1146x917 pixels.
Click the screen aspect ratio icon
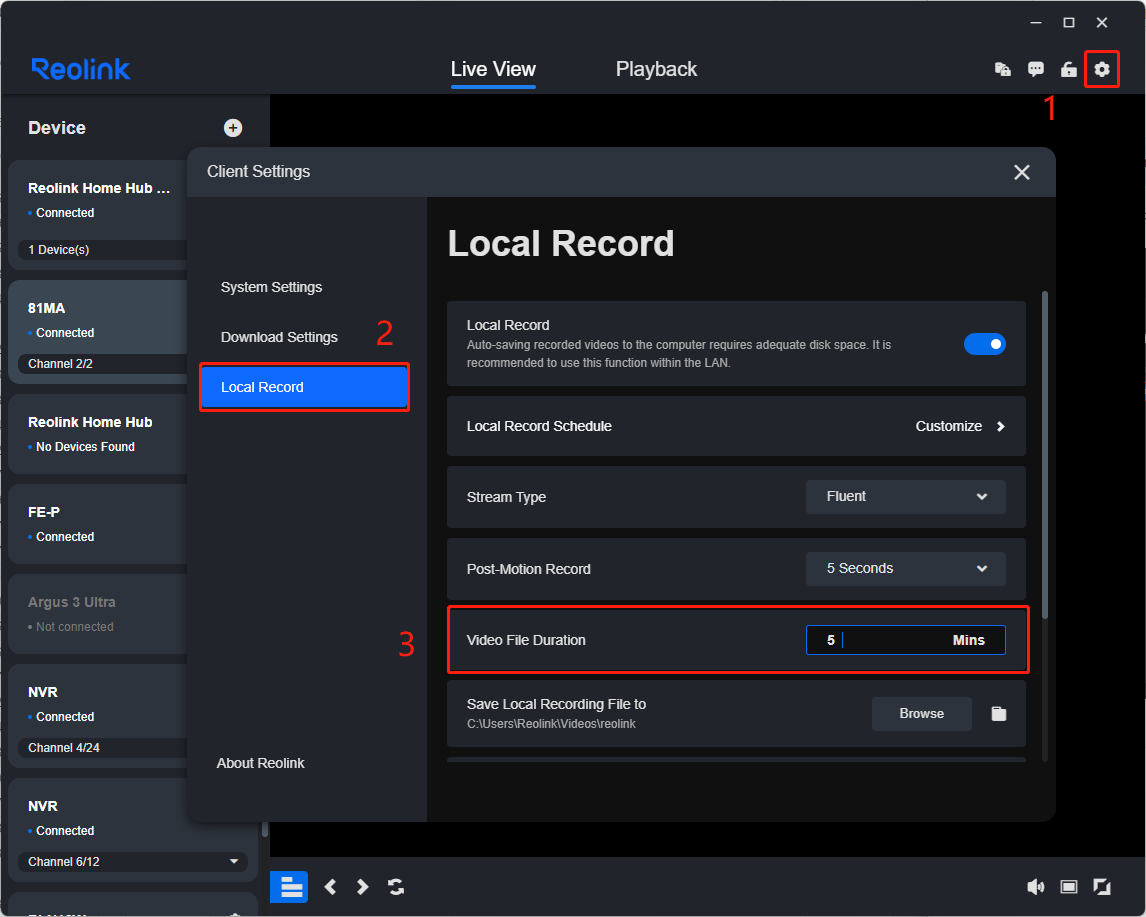[x=1069, y=887]
